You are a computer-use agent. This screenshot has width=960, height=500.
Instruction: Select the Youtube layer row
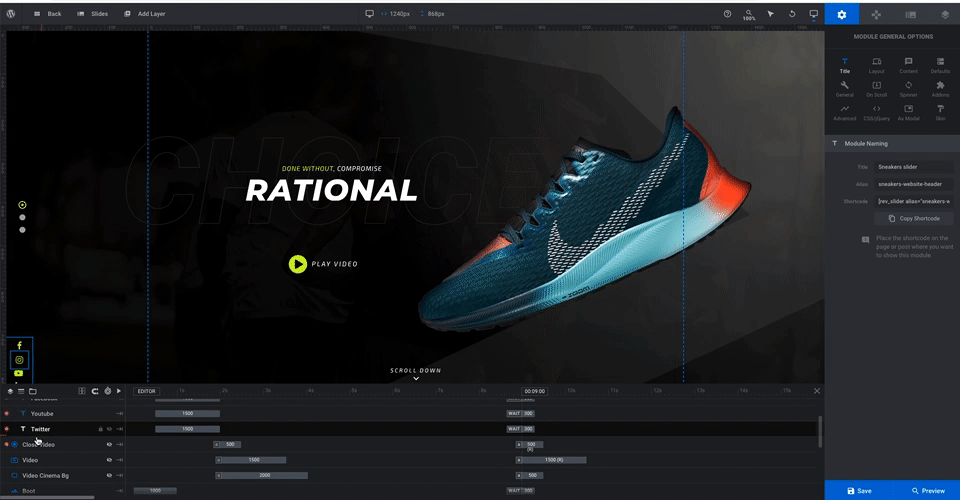[x=62, y=414]
